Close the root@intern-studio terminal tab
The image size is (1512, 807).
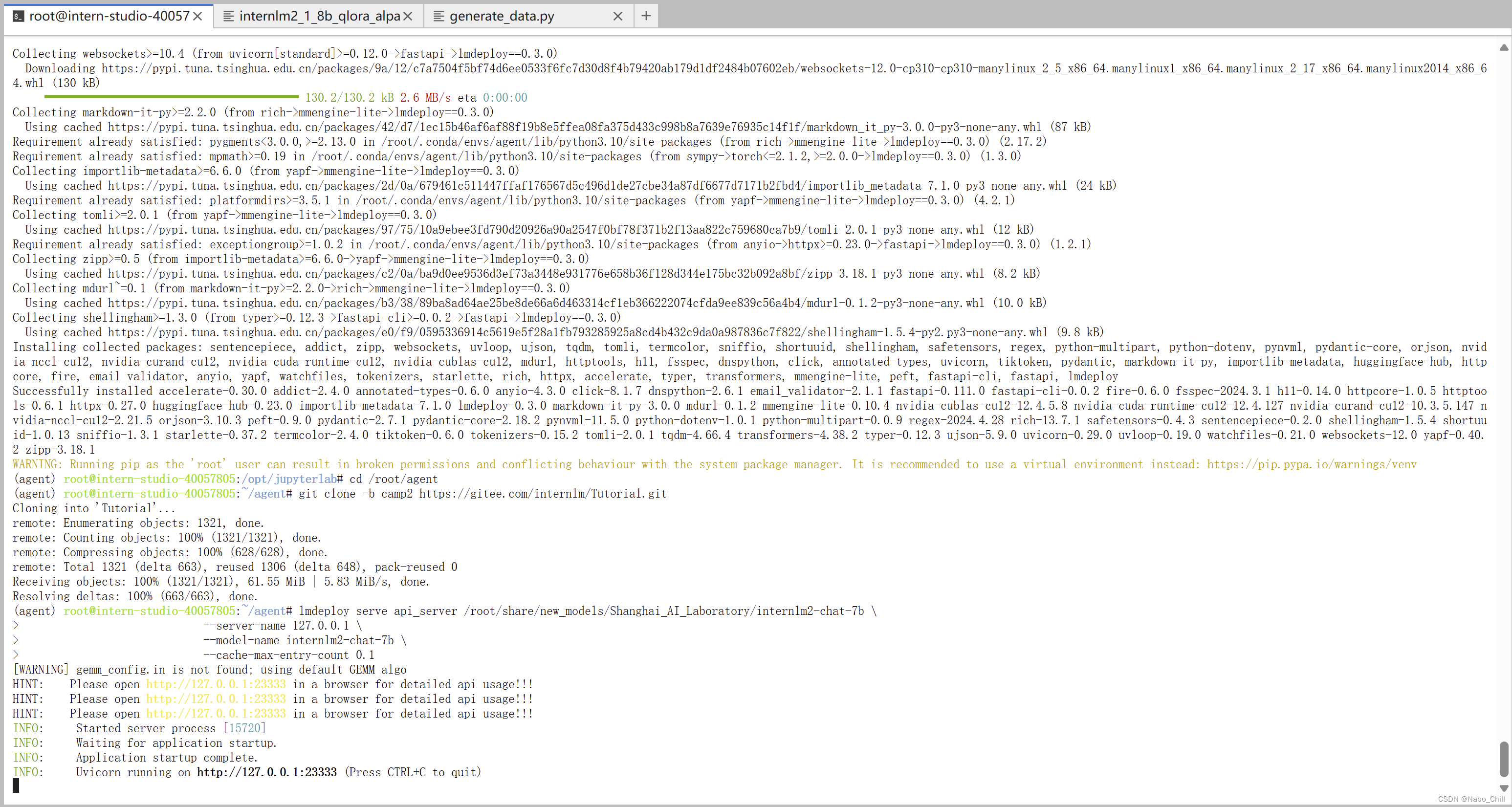[198, 17]
